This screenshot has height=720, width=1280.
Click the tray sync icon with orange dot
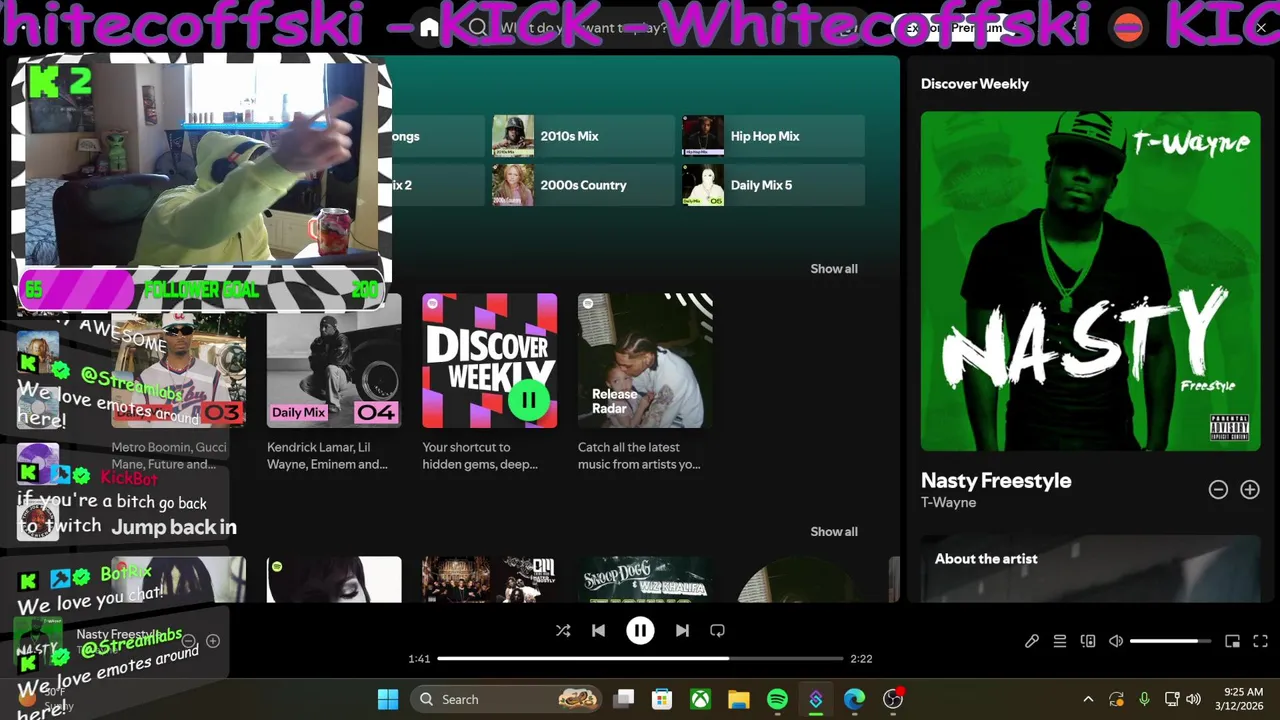point(1117,699)
